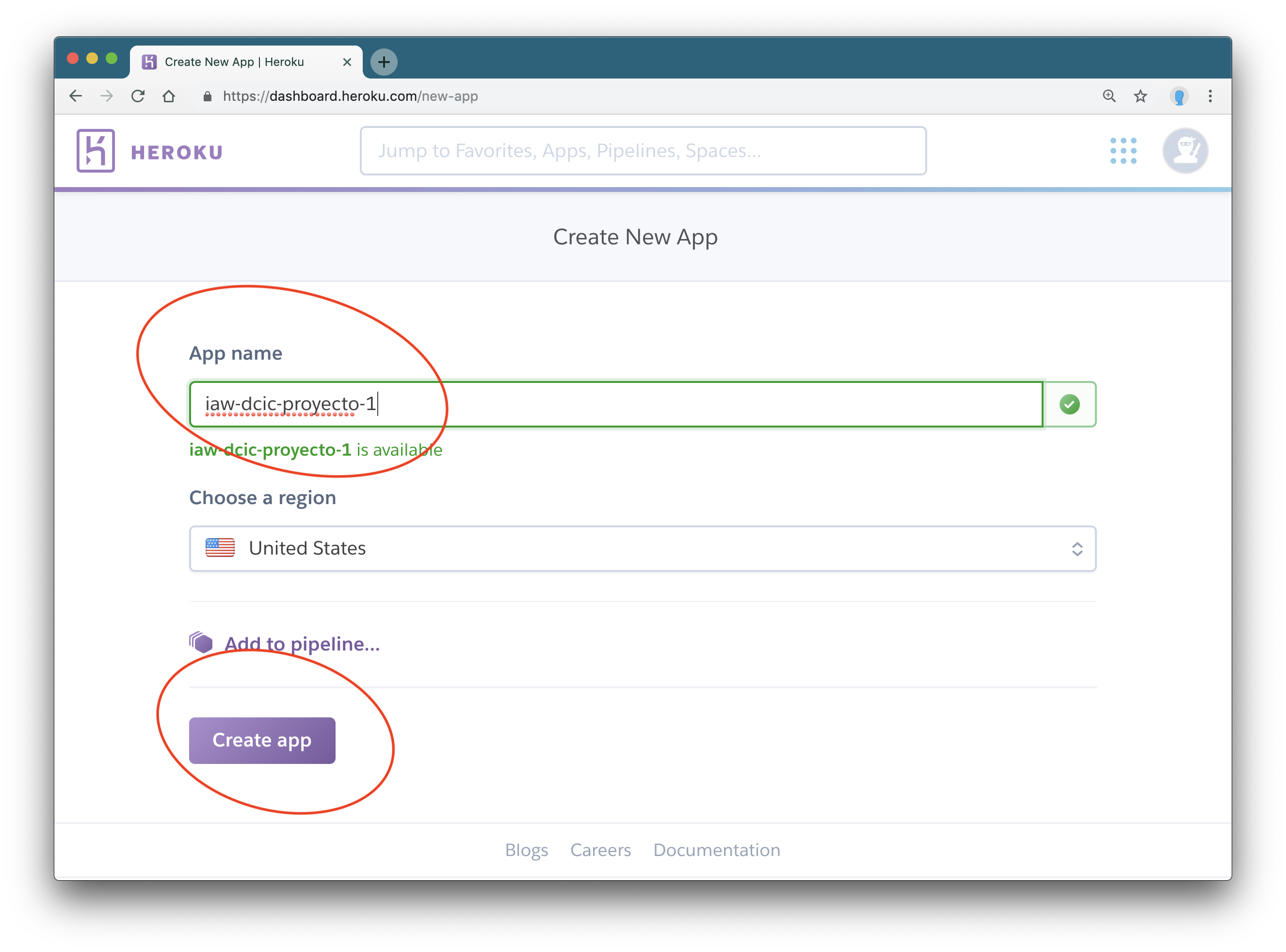Click the green availability checkmark icon
This screenshot has width=1286, height=952.
1069,404
